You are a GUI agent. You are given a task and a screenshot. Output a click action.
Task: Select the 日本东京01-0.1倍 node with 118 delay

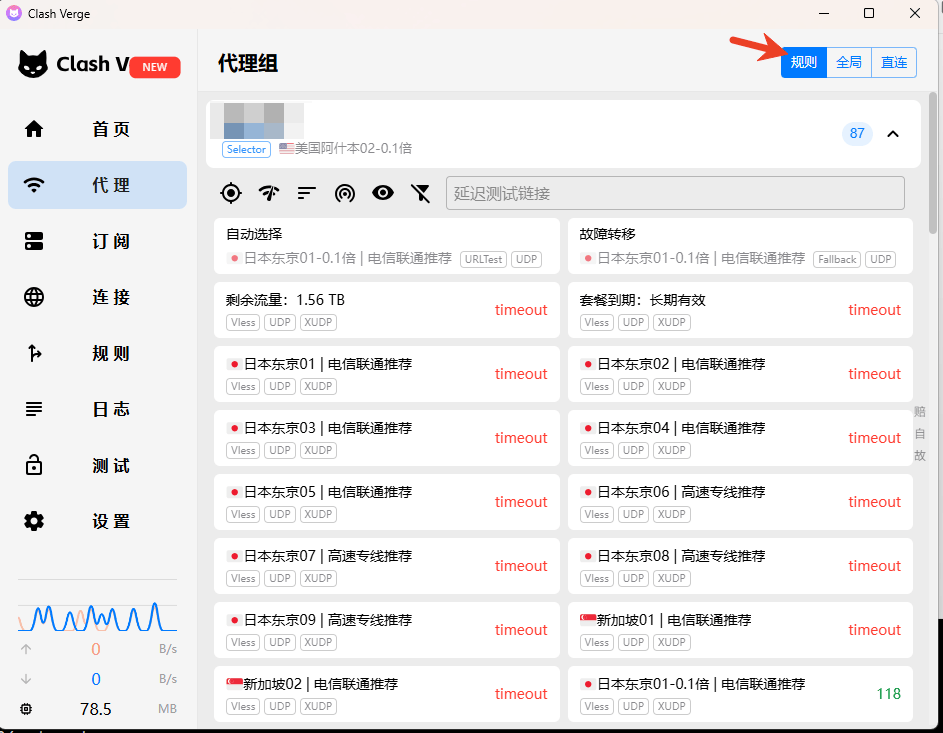click(x=739, y=694)
